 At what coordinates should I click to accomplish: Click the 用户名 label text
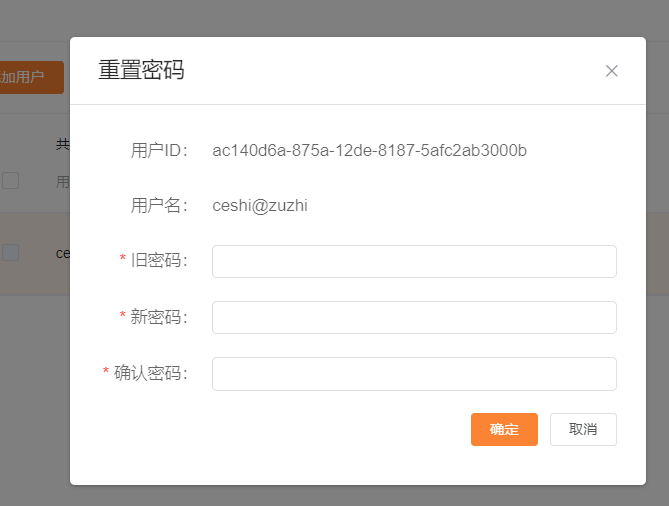tap(159, 206)
